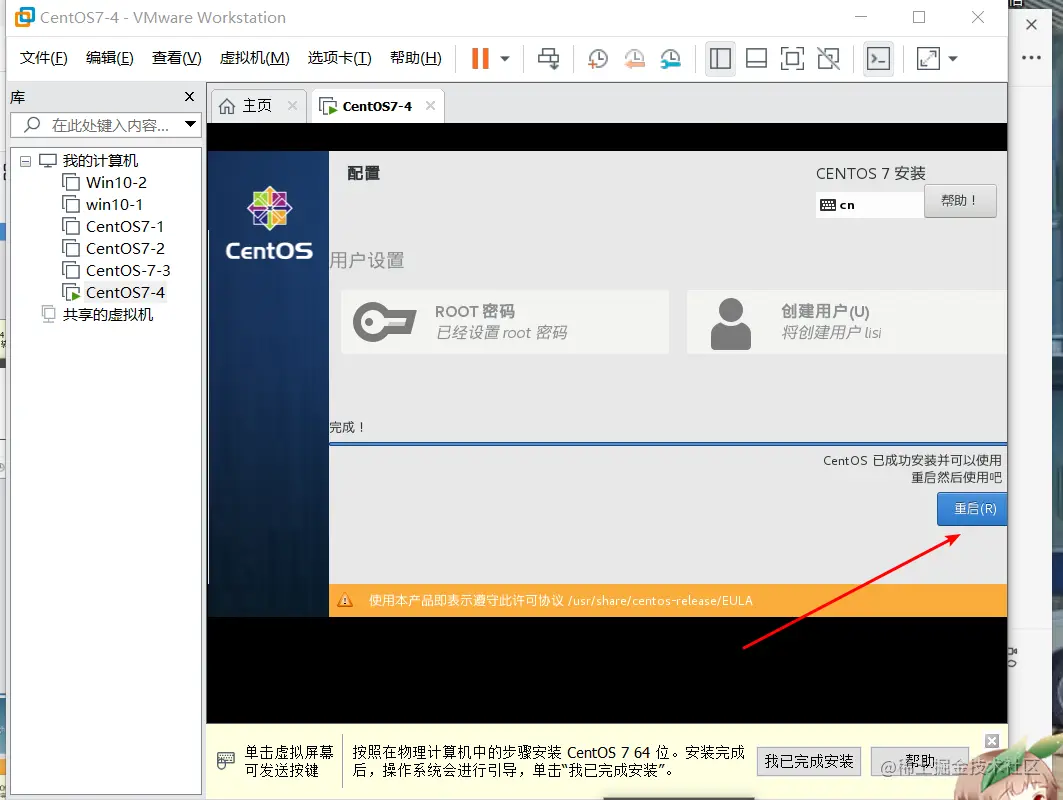Toggle the thumbnail bar view icon
Image resolution: width=1063 pixels, height=800 pixels.
tap(756, 59)
